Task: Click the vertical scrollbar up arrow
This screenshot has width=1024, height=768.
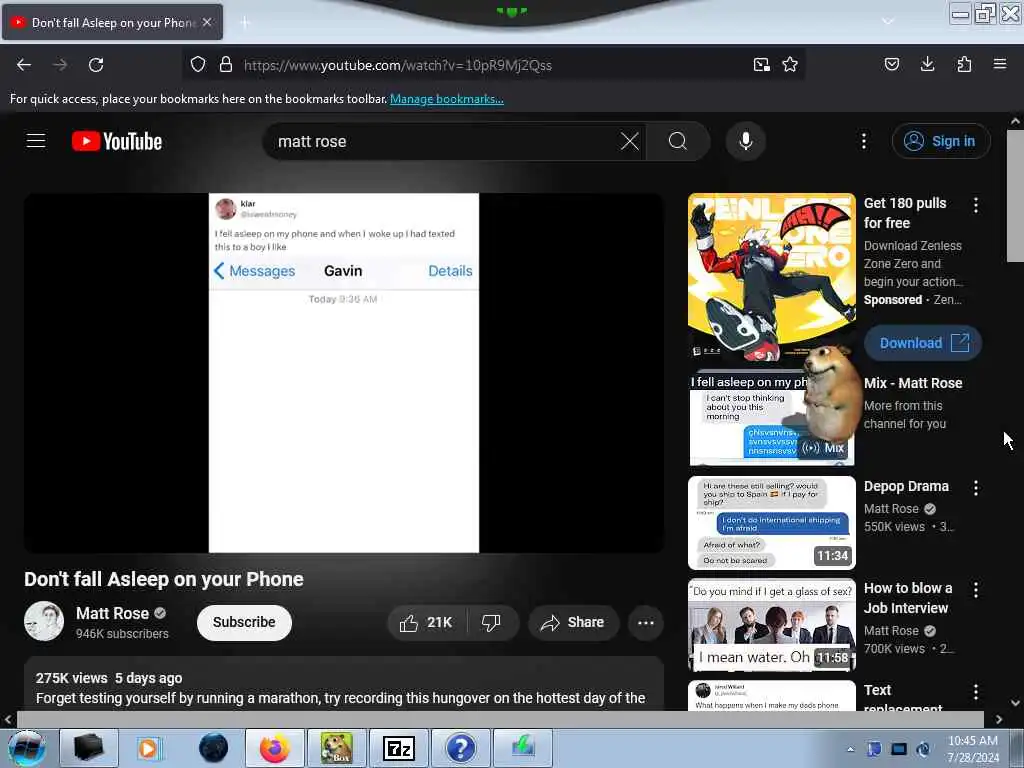Action: [x=1015, y=121]
